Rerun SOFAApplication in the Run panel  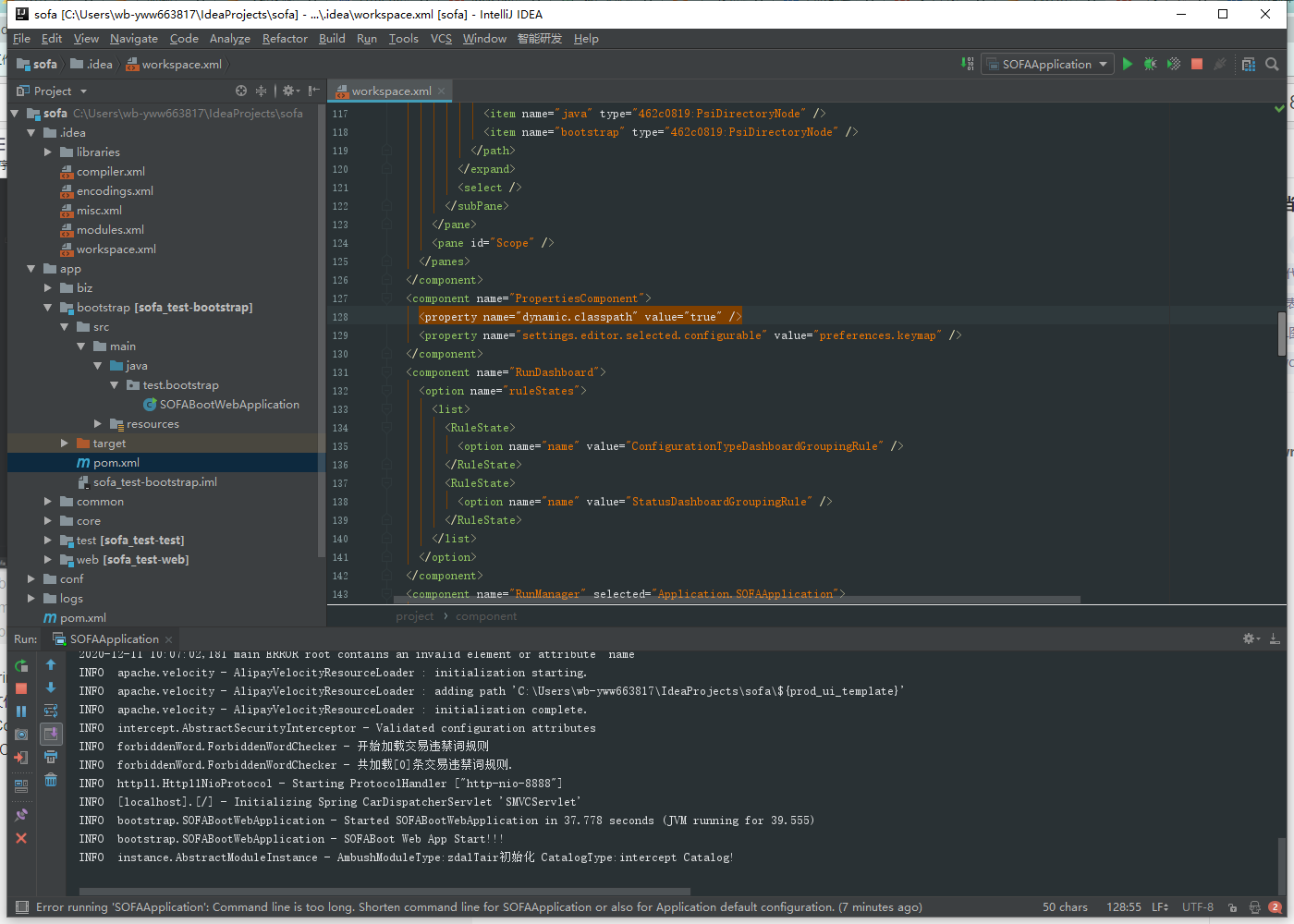tap(21, 665)
